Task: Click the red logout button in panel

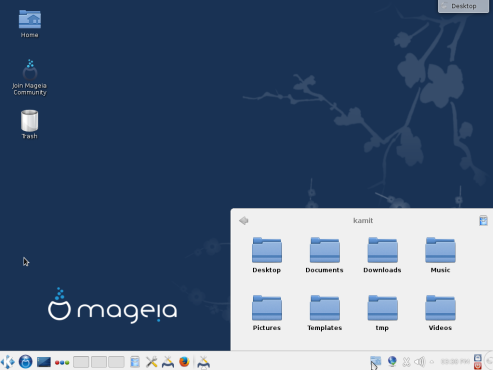Action: tap(478, 366)
